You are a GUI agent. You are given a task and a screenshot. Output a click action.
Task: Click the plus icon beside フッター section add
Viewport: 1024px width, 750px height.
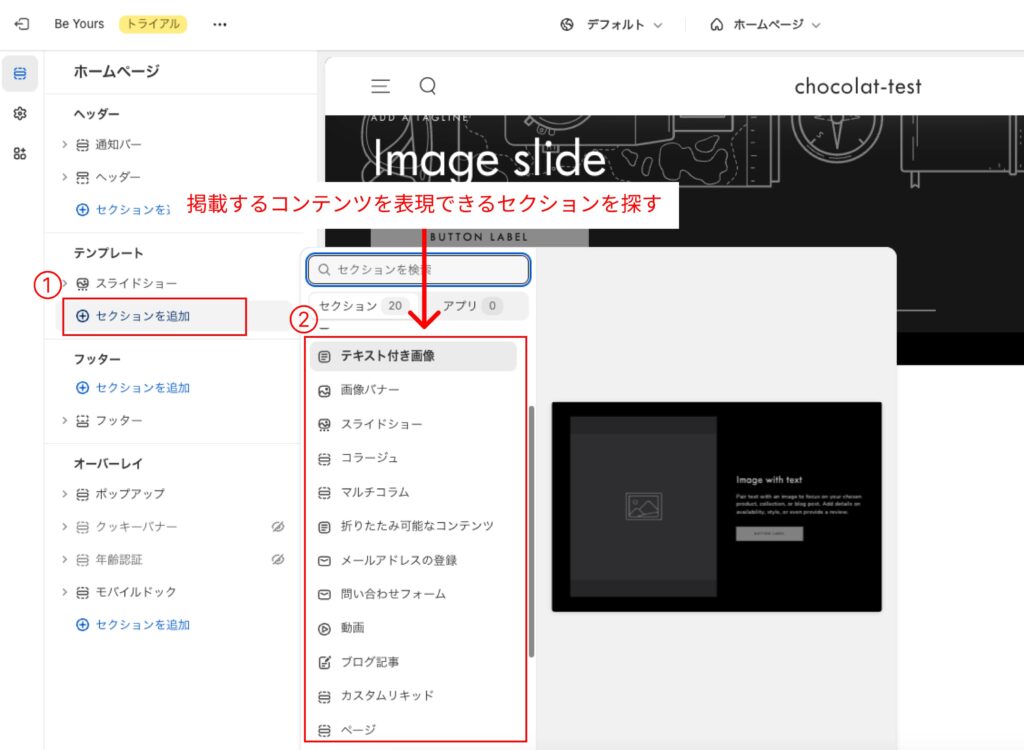click(x=83, y=387)
